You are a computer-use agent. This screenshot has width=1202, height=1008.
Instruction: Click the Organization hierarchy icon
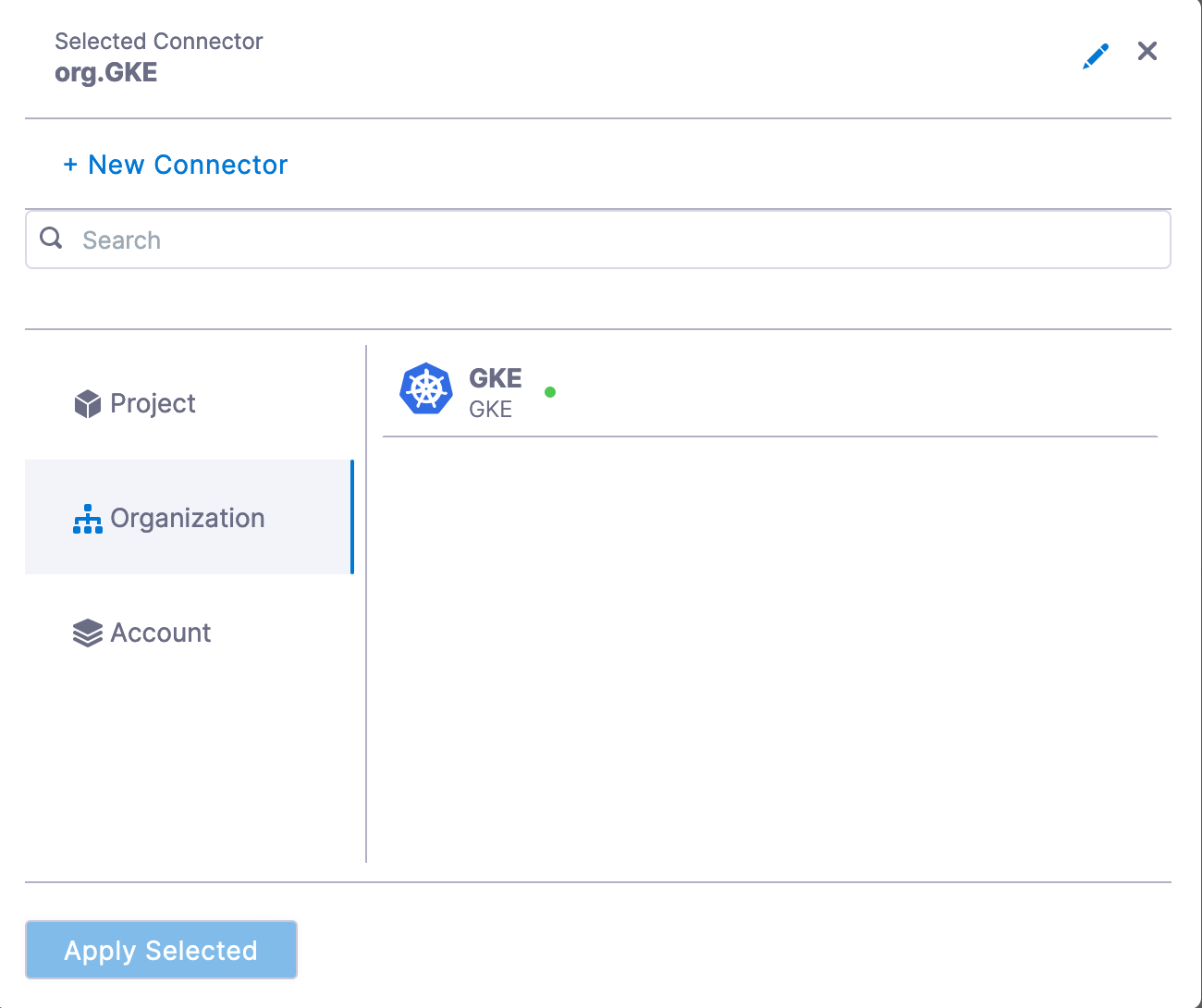click(x=87, y=519)
